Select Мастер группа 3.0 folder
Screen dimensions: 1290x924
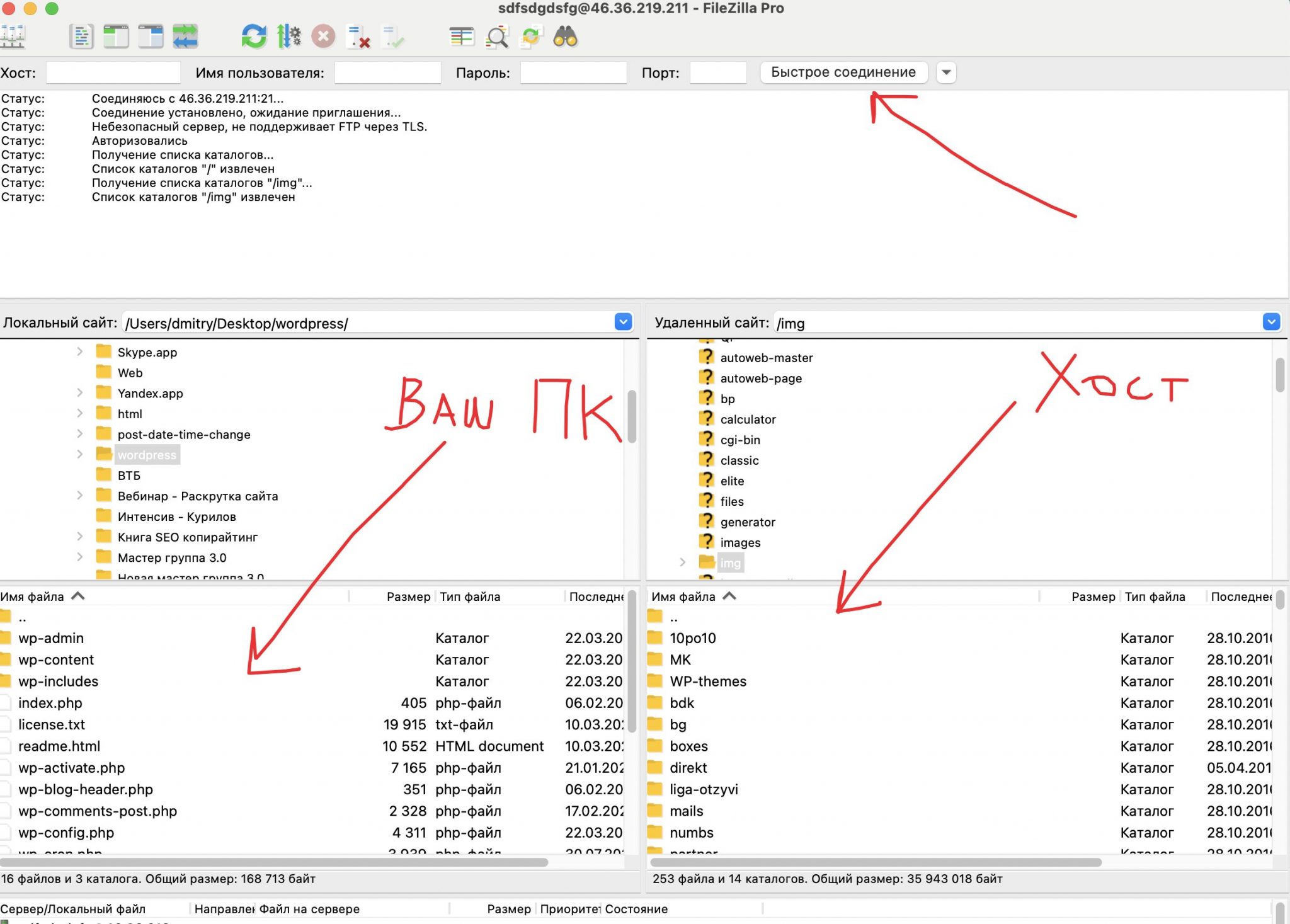click(x=171, y=557)
